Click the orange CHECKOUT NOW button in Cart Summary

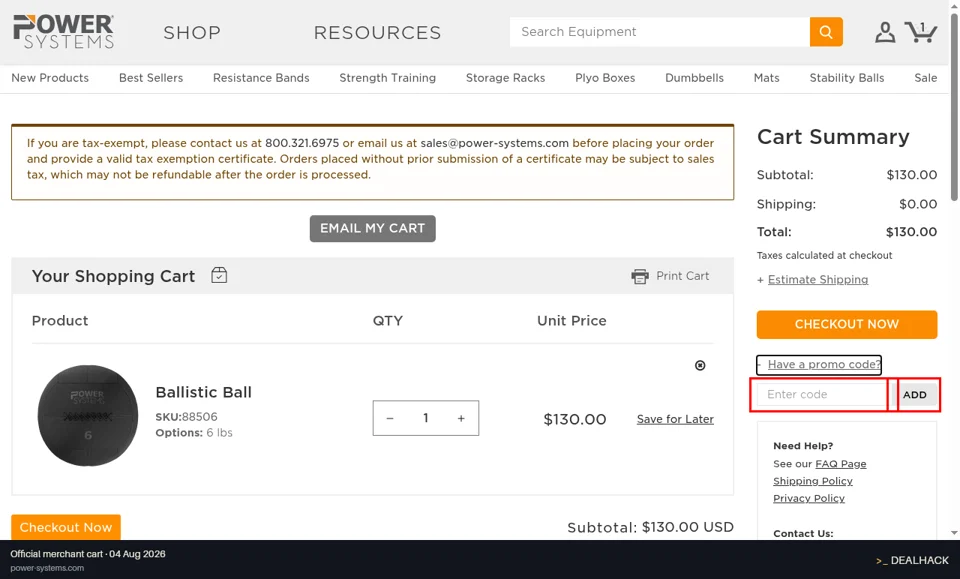point(847,324)
